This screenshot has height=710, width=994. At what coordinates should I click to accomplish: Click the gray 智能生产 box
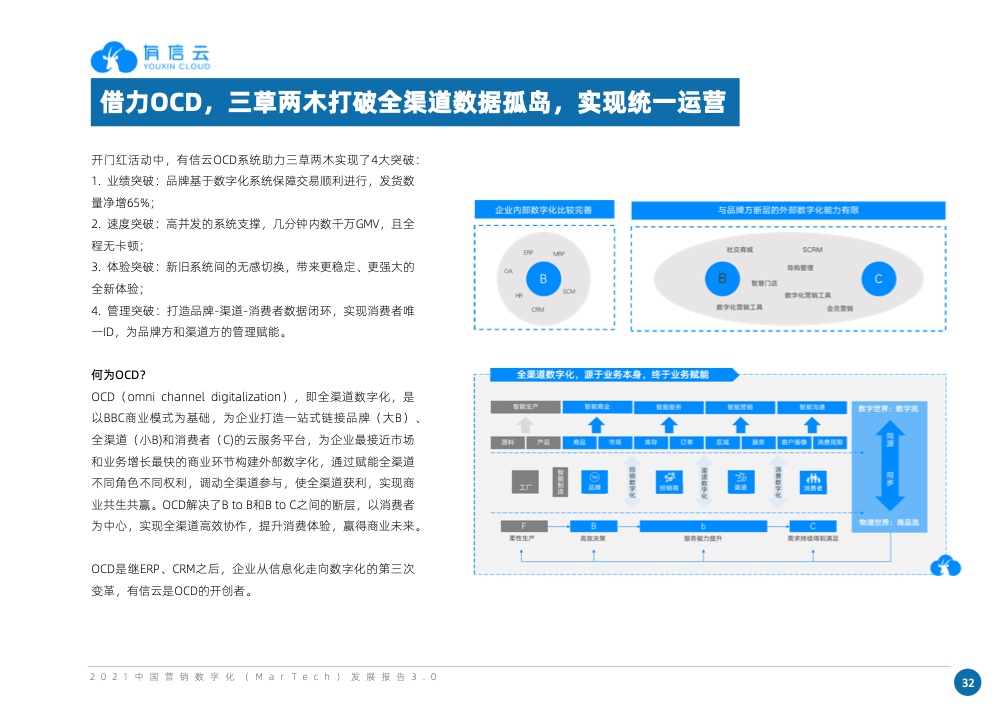point(526,406)
